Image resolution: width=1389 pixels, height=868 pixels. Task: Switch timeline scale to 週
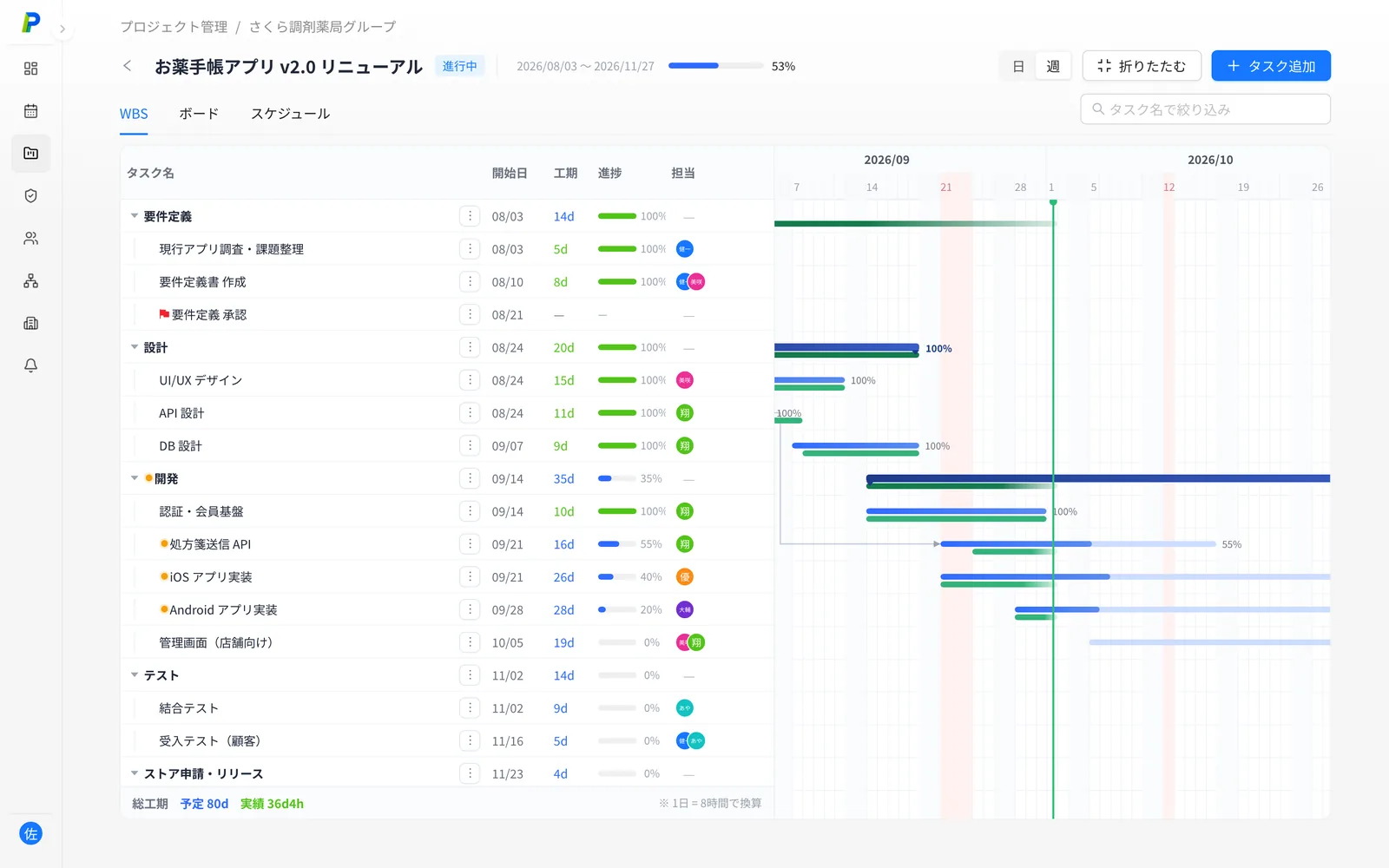1053,66
